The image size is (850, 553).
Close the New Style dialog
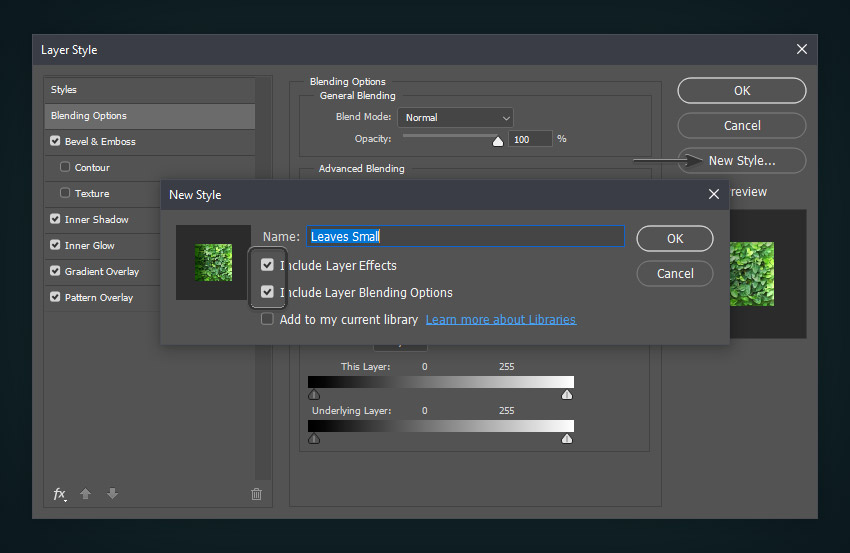click(714, 195)
